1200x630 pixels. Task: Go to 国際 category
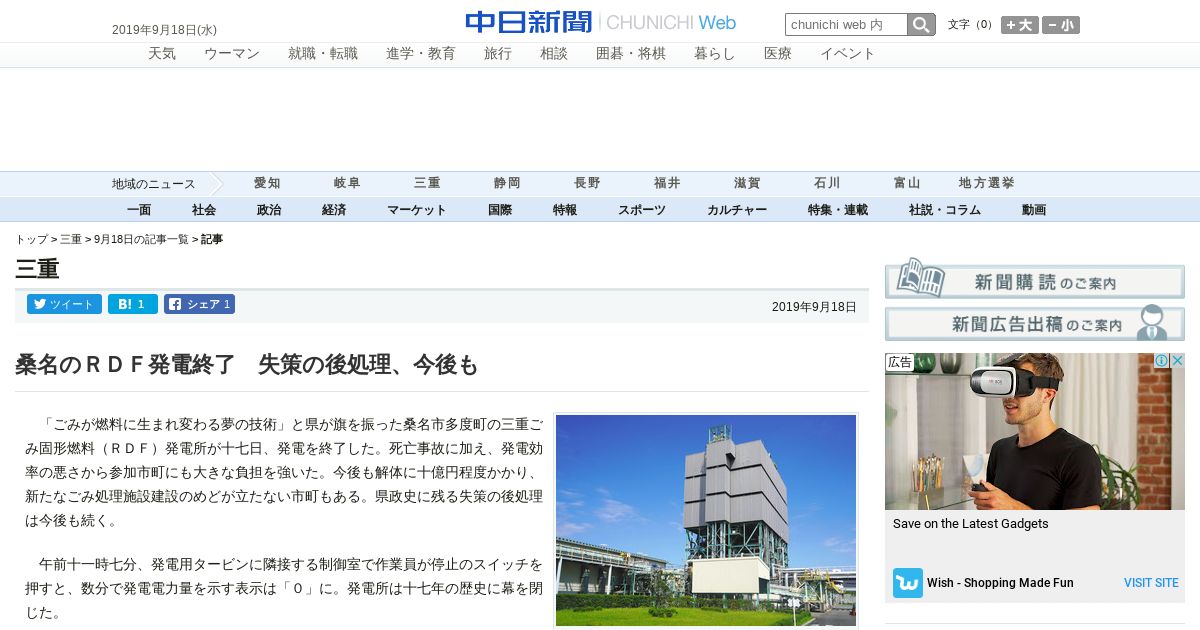500,210
